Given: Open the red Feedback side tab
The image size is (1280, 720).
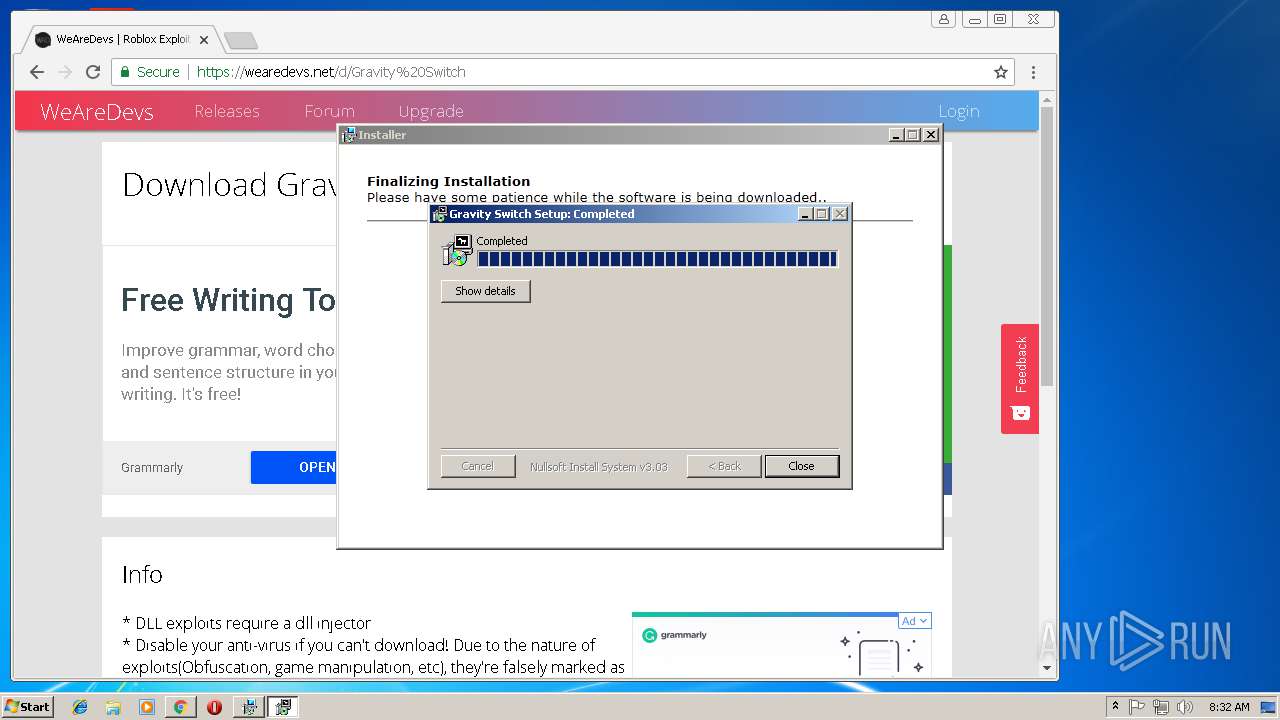Looking at the screenshot, I should 1020,379.
